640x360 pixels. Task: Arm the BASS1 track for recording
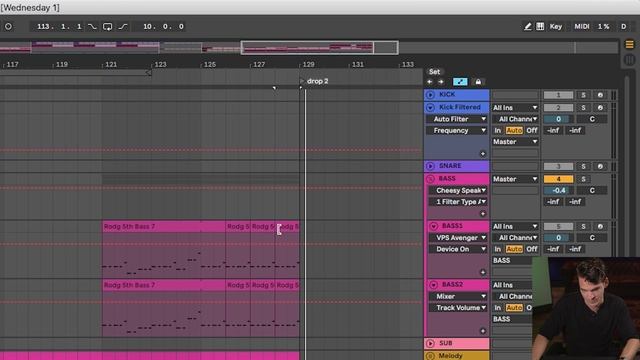click(x=600, y=227)
